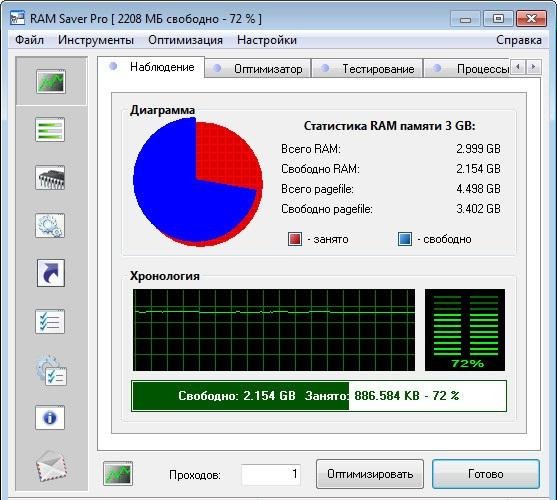Viewport: 557px width, 500px height.
Task: Open the gears processes sidebar icon
Action: point(50,225)
